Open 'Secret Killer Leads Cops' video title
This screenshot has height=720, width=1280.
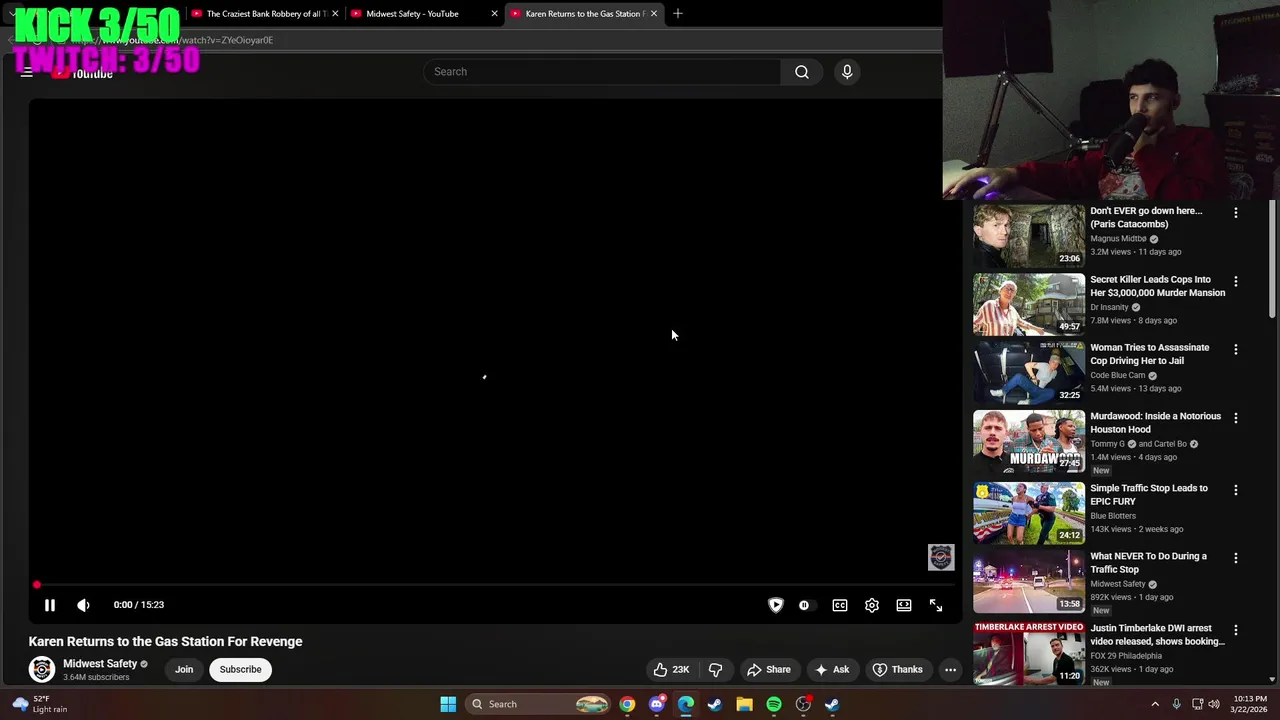tap(1157, 286)
